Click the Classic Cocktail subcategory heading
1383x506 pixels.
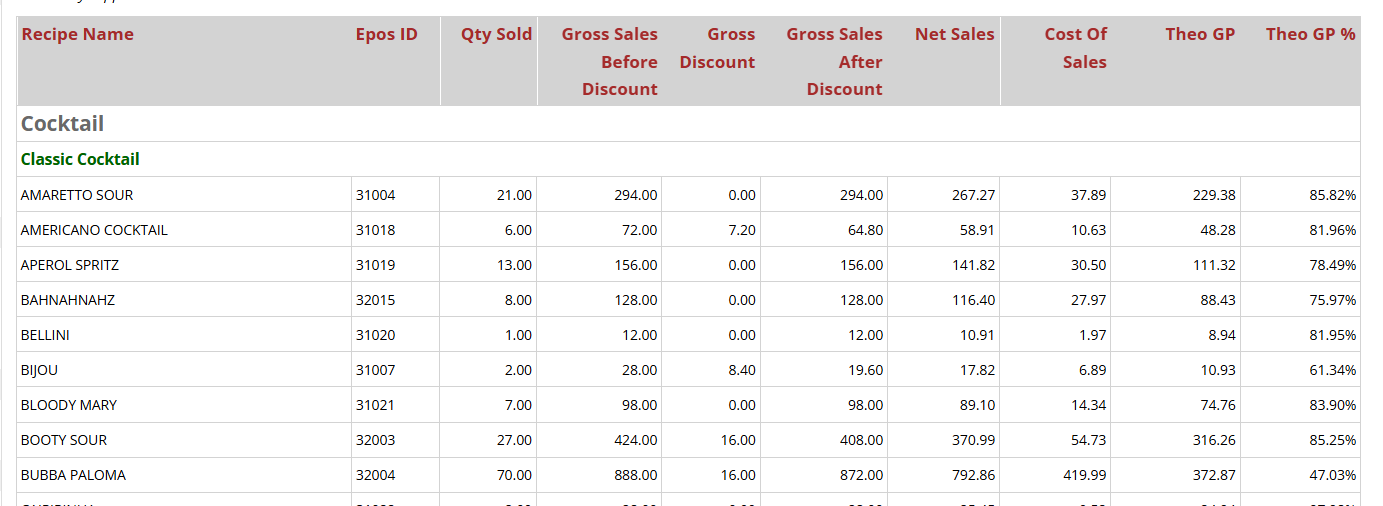(x=80, y=160)
